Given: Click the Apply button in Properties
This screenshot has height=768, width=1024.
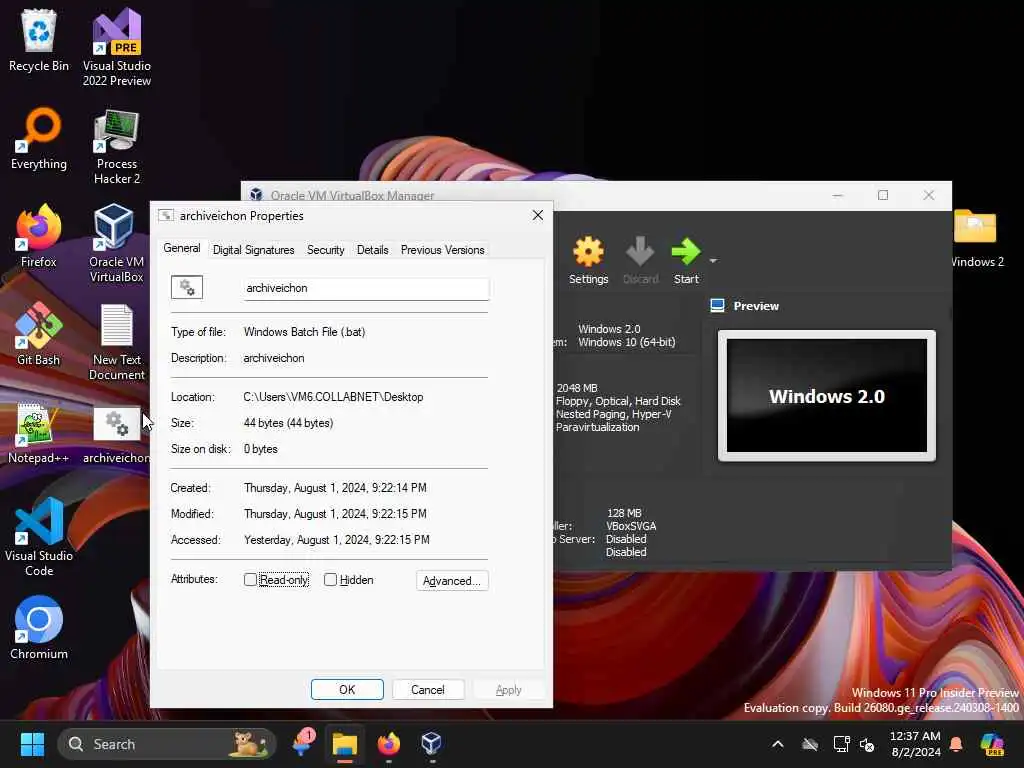Looking at the screenshot, I should click(508, 690).
